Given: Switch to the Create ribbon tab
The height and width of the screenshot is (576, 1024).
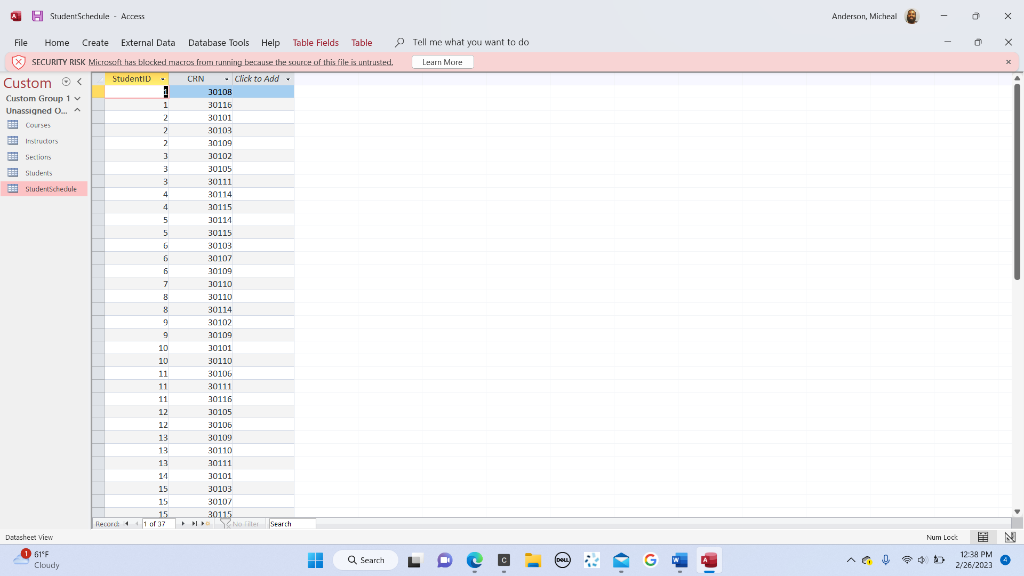Looking at the screenshot, I should tap(95, 42).
